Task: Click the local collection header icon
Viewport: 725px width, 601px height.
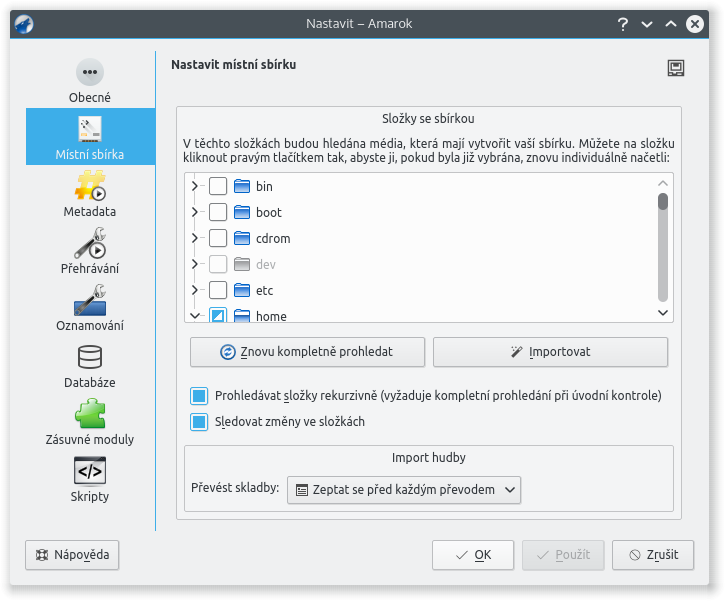Action: (x=676, y=68)
